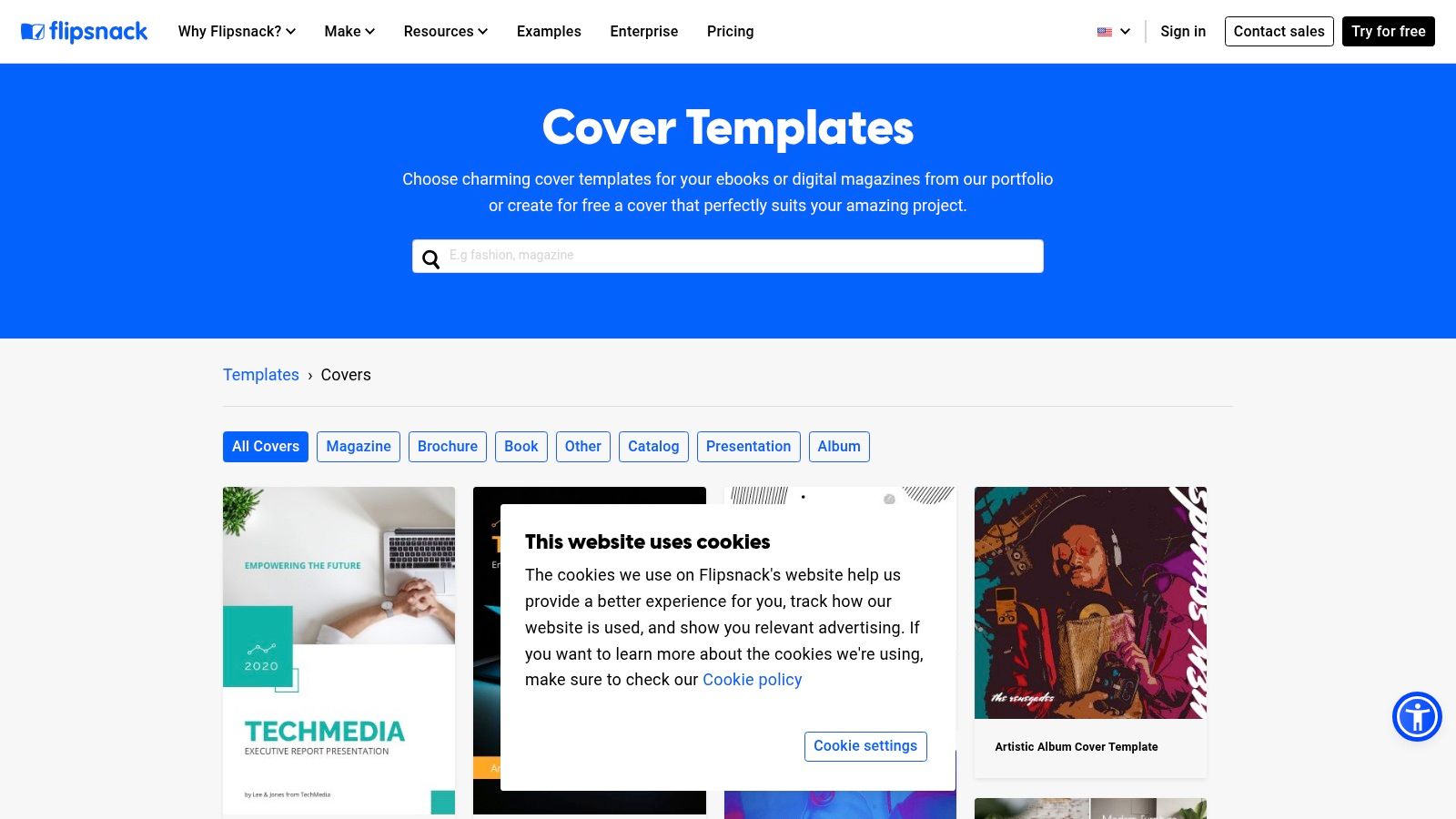1456x819 pixels.
Task: Expand the Make dropdown
Action: click(x=349, y=31)
